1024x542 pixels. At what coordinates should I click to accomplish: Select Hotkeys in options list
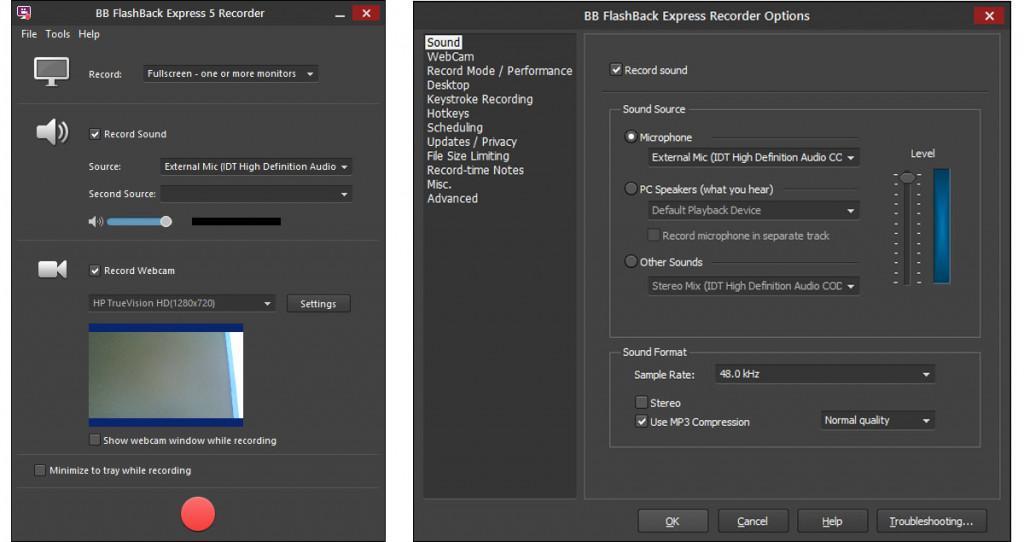coord(447,114)
